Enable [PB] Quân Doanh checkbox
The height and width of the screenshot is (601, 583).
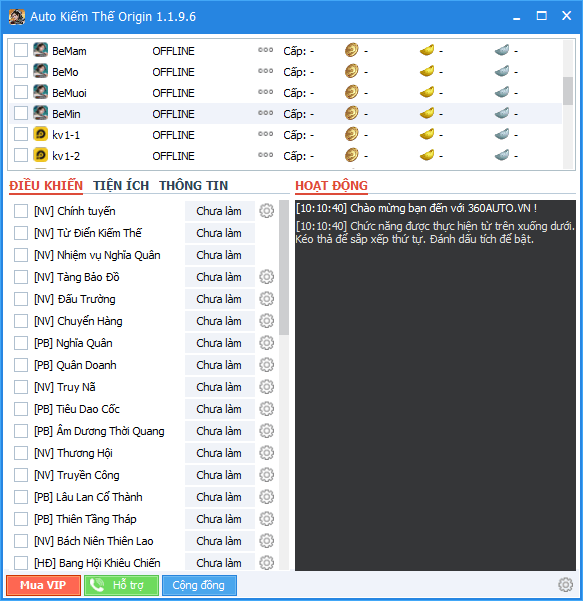click(x=21, y=365)
